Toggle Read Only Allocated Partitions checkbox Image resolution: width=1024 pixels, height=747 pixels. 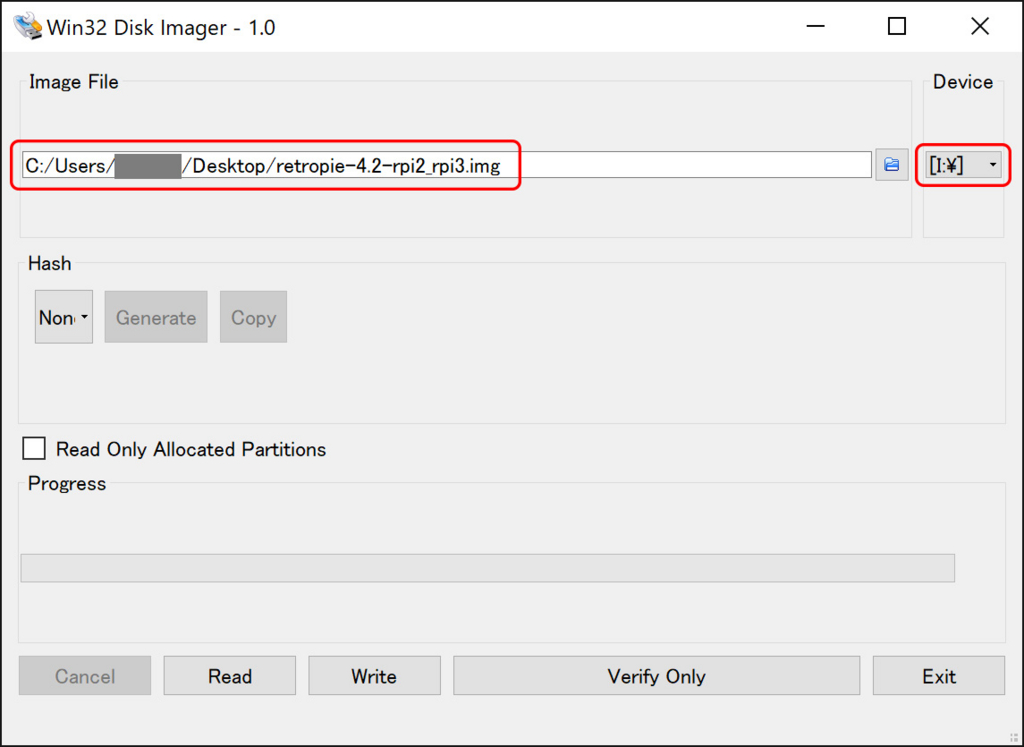(x=34, y=449)
